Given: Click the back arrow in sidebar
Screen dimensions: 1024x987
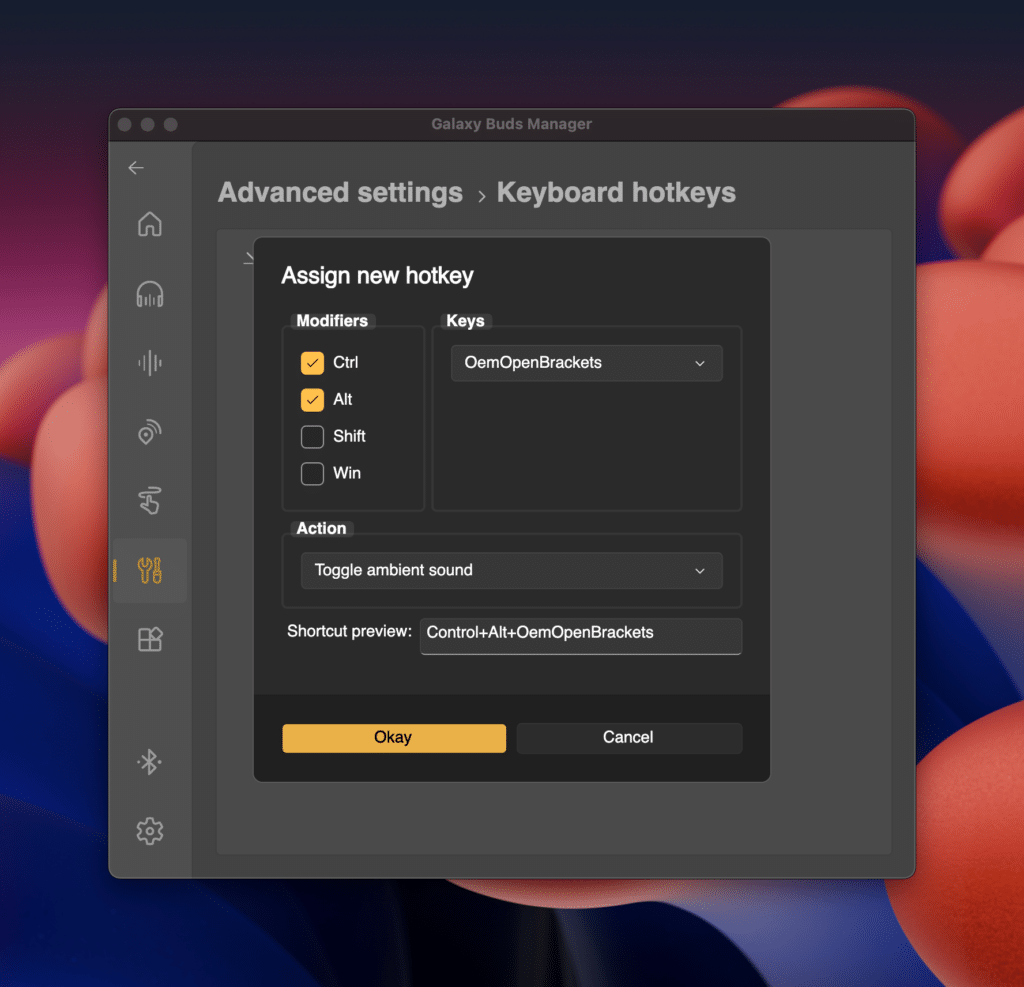Looking at the screenshot, I should (136, 168).
